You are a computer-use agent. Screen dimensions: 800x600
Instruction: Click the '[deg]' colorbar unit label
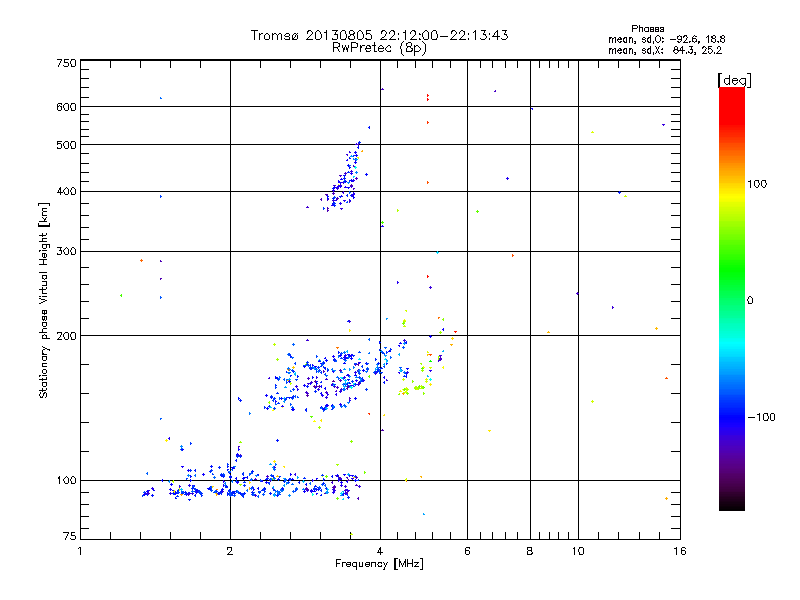[x=734, y=80]
